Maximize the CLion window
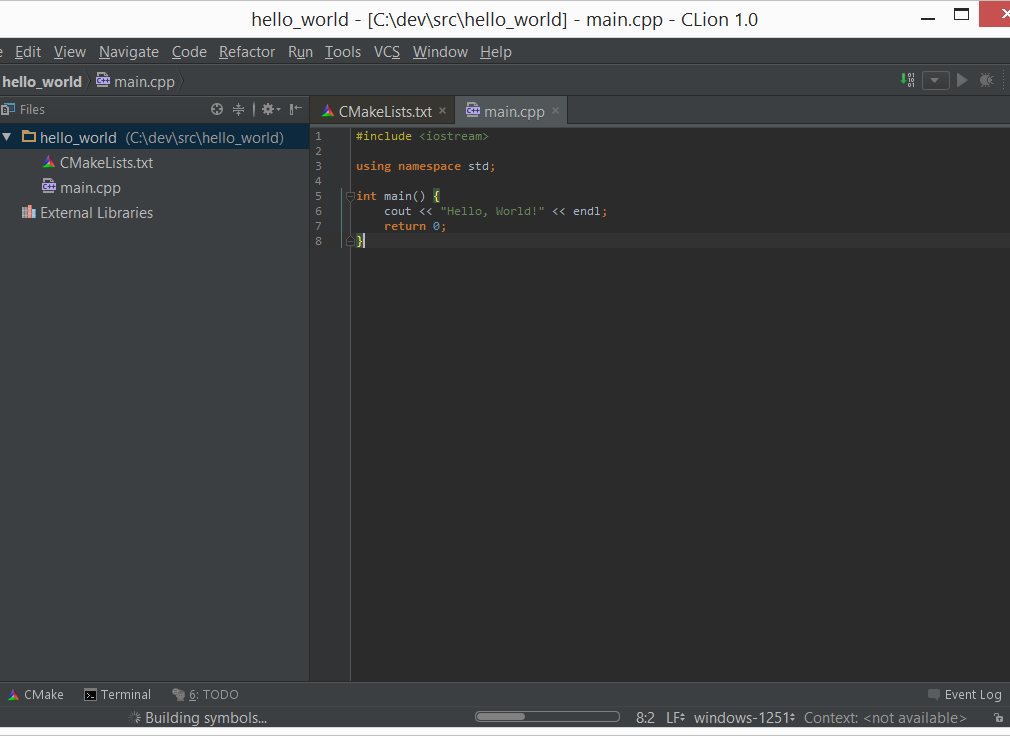 [x=961, y=15]
